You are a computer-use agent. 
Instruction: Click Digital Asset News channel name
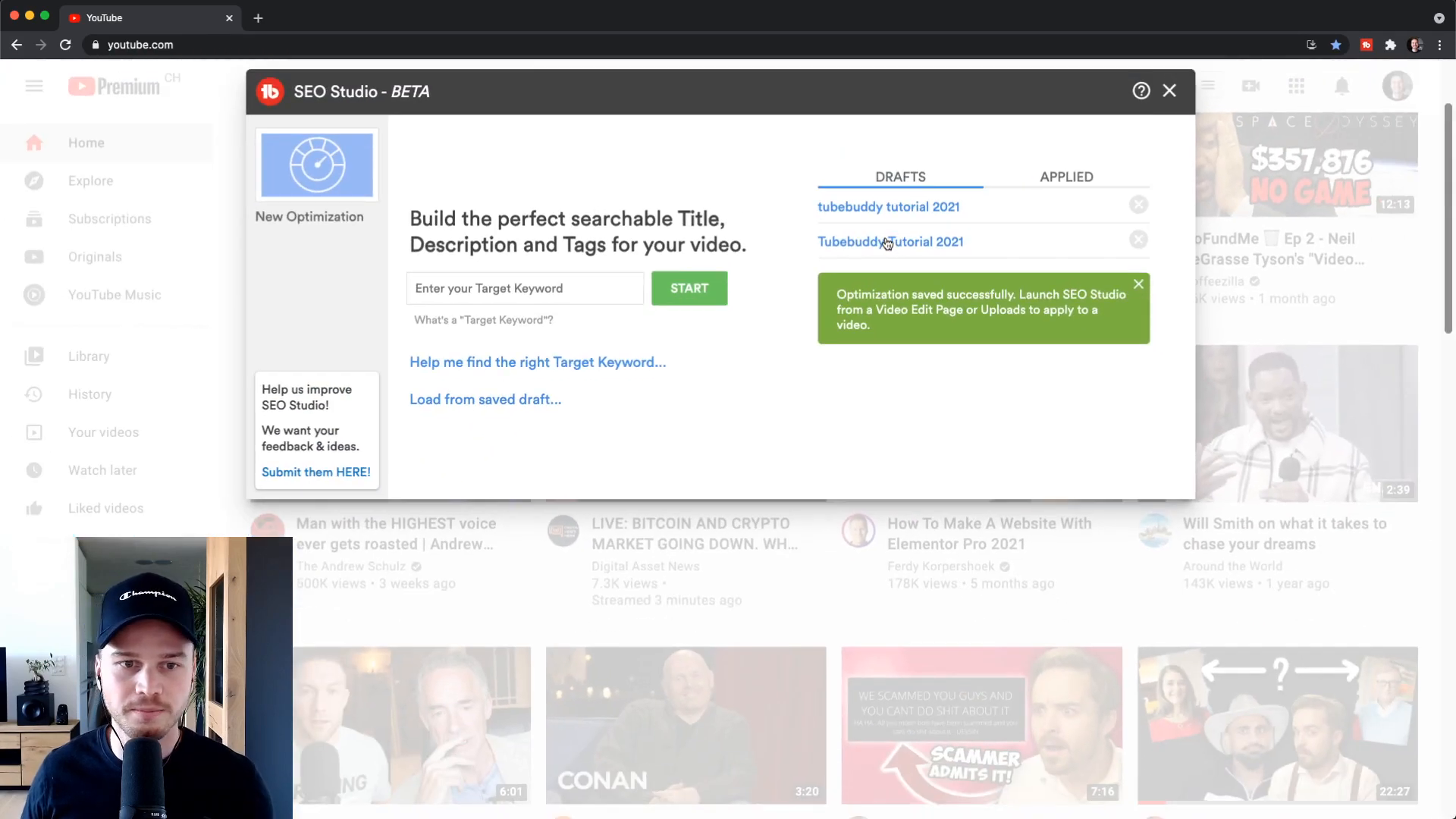coord(645,566)
